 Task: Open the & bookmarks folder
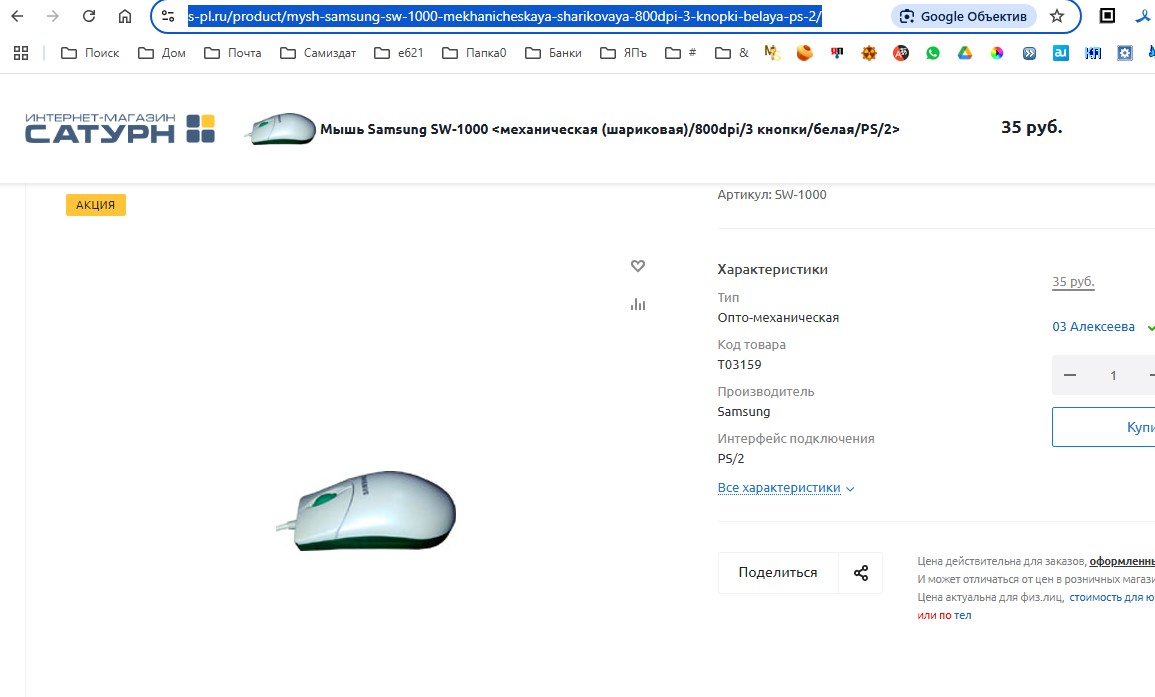tap(732, 52)
